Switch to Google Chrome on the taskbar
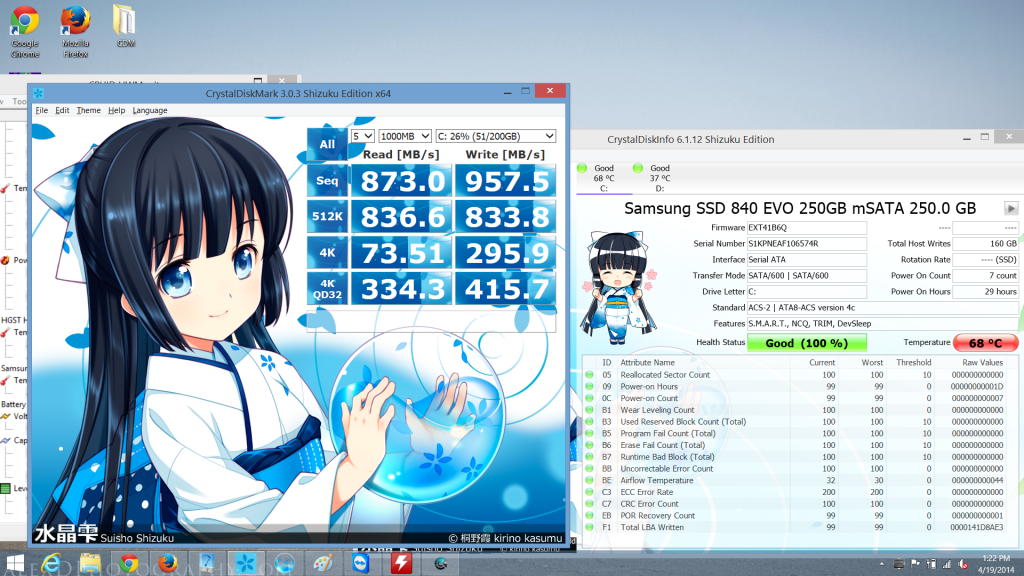This screenshot has width=1024, height=576. pyautogui.click(x=129, y=564)
